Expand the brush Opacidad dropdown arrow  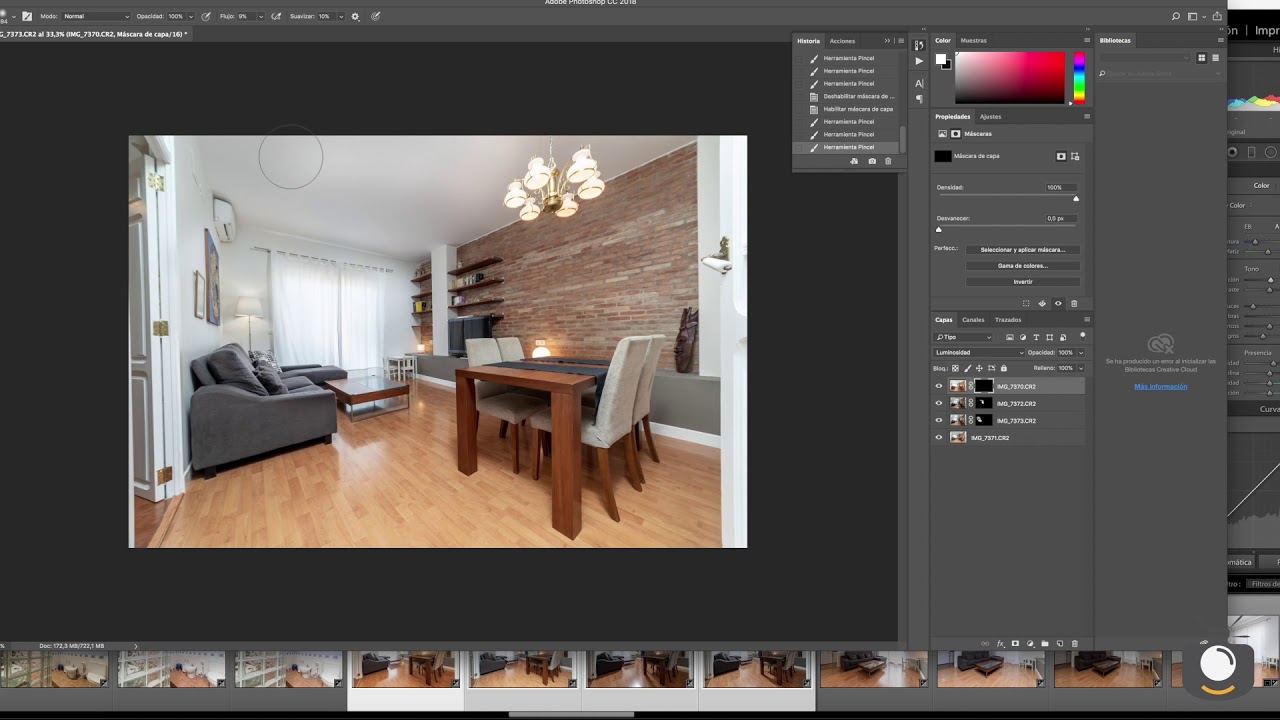[193, 16]
